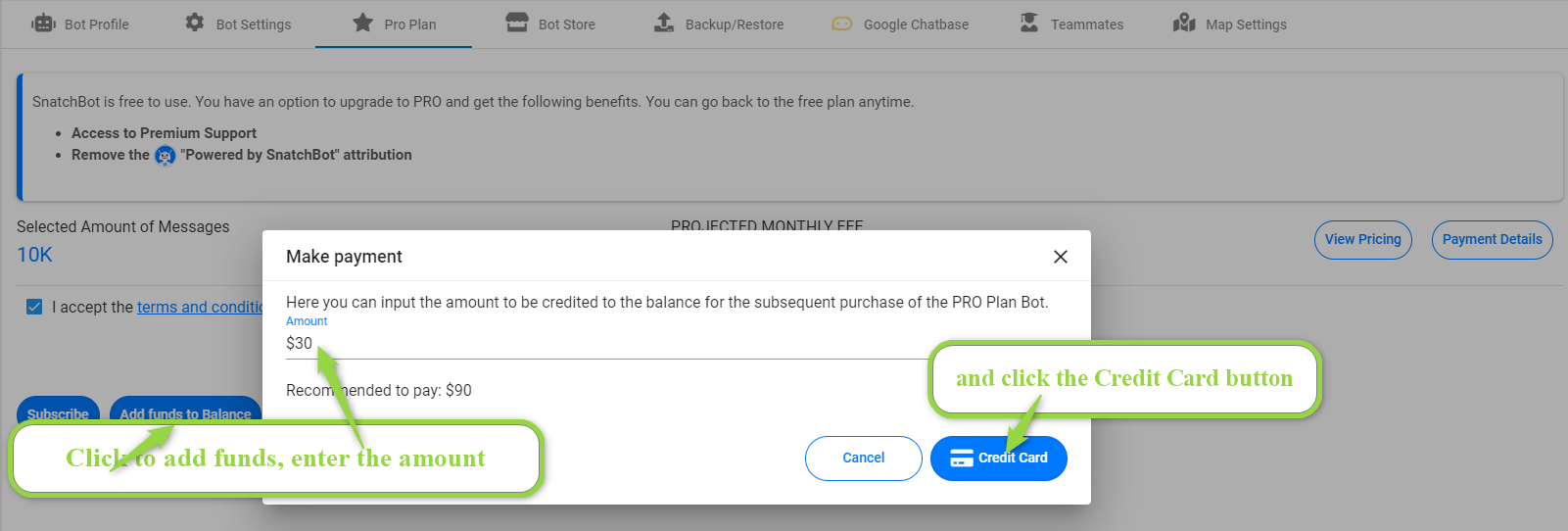Click the Pro Plan star icon
This screenshot has width=1568, height=531.
(x=363, y=23)
